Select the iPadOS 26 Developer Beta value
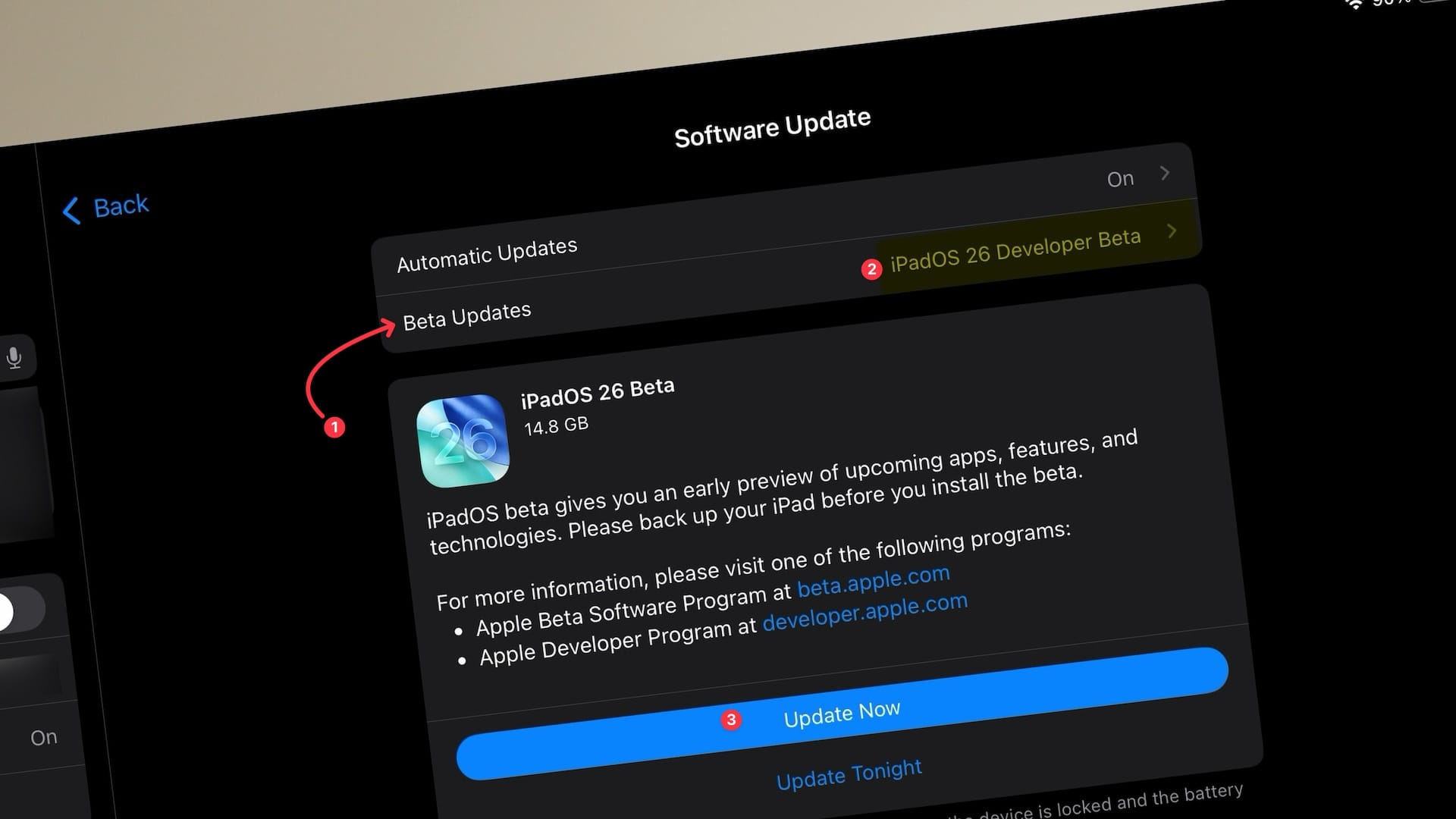This screenshot has height=819, width=1456. [x=1015, y=249]
